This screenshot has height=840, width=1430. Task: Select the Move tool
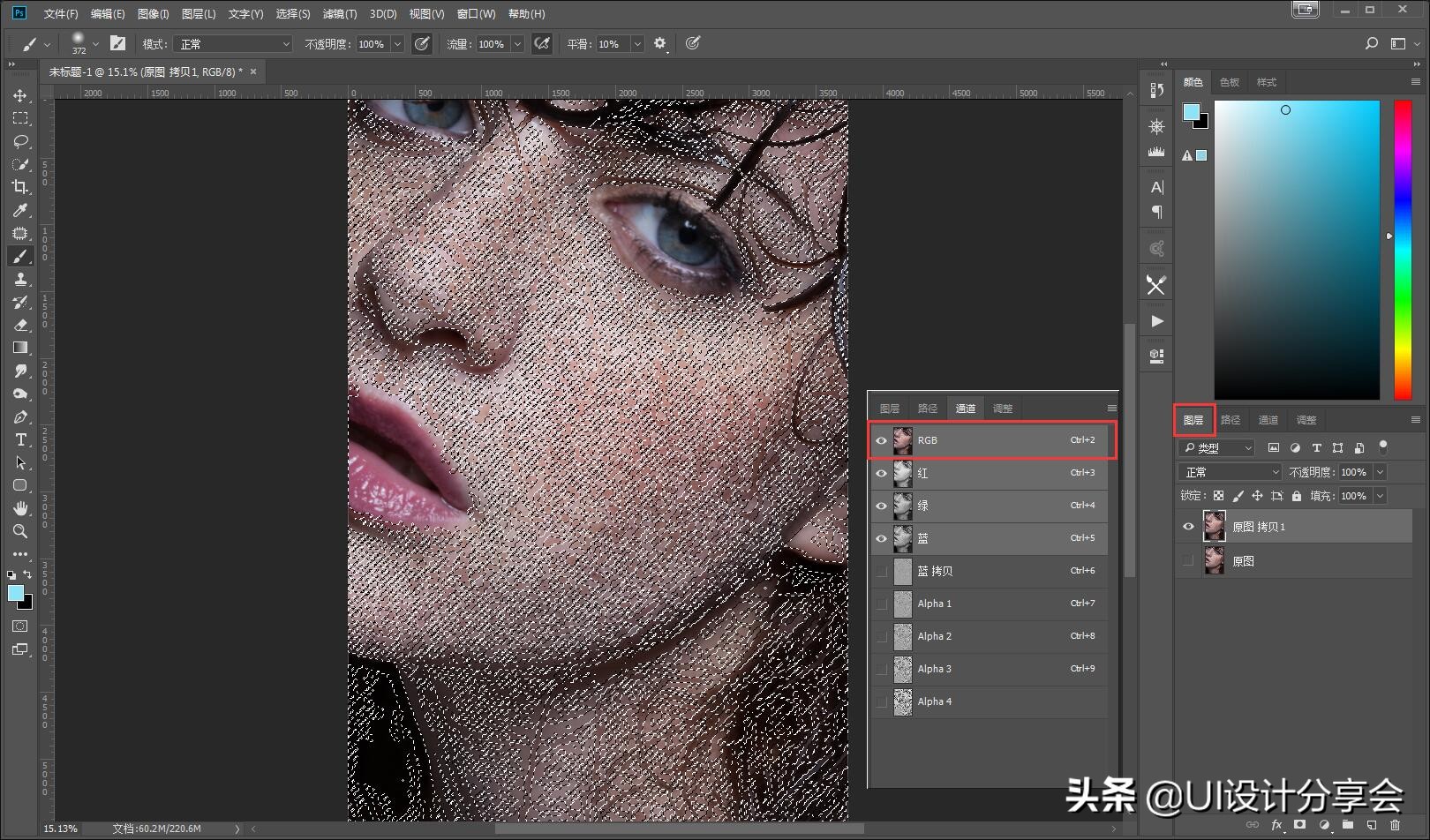[x=20, y=95]
